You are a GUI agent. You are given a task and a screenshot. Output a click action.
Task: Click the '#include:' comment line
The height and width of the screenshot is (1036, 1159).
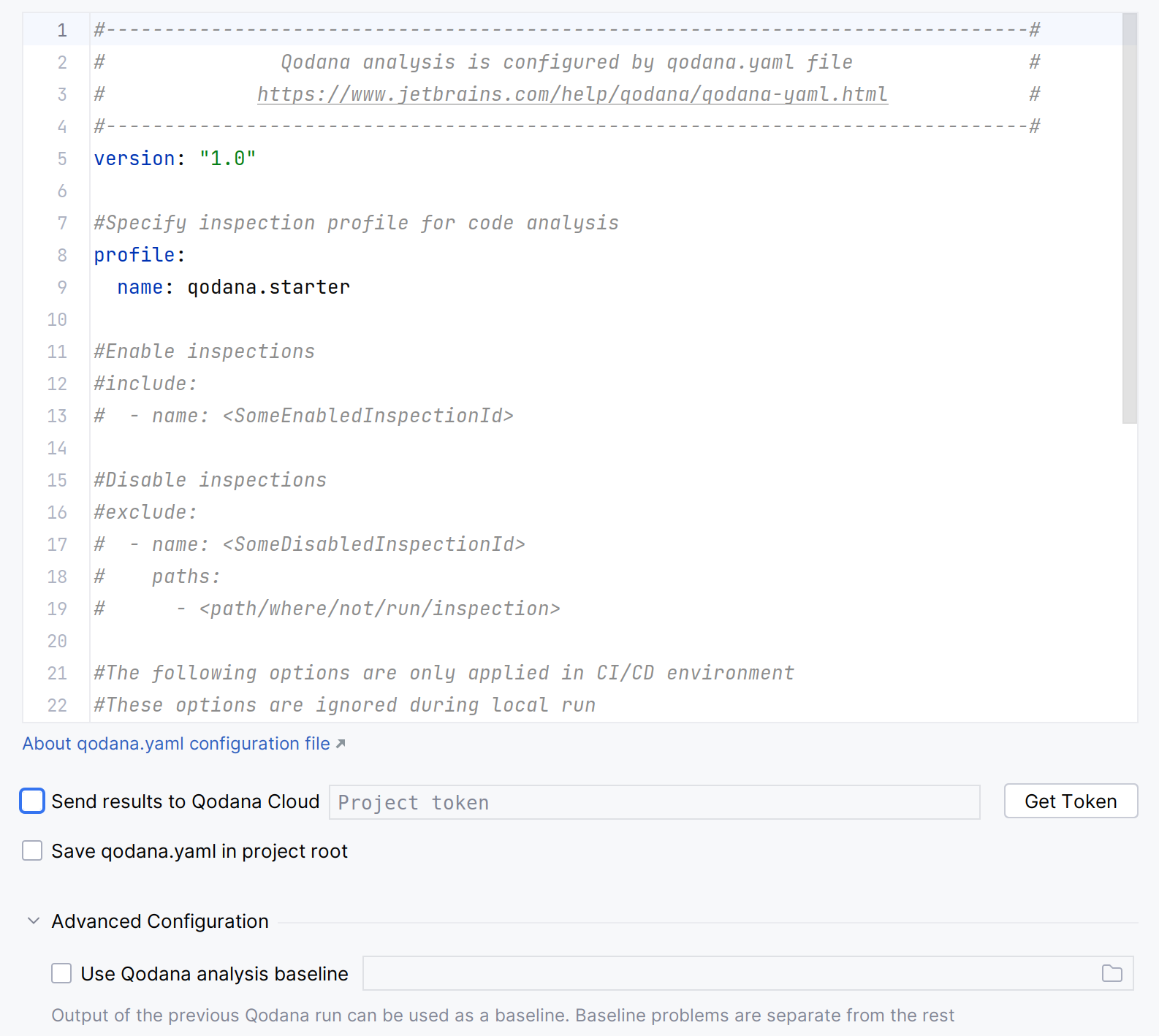point(145,384)
